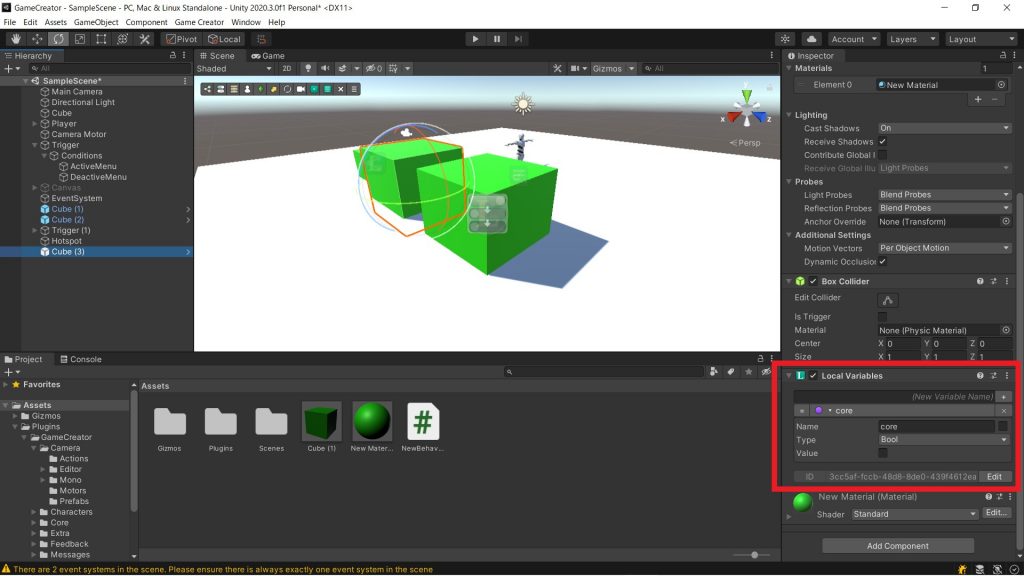Toggle audio in the Scene view

coord(326,67)
